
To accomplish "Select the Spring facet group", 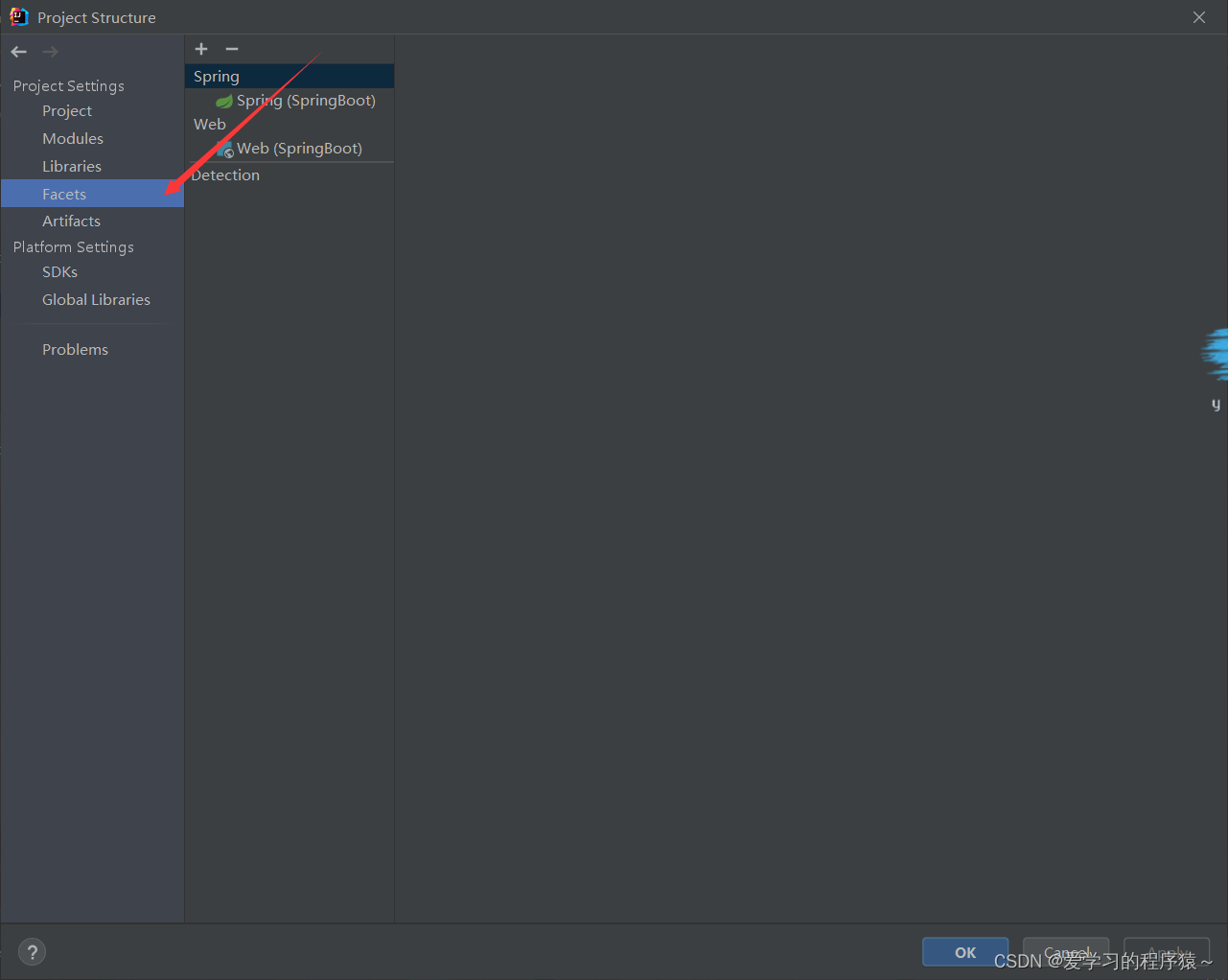I will tap(290, 77).
